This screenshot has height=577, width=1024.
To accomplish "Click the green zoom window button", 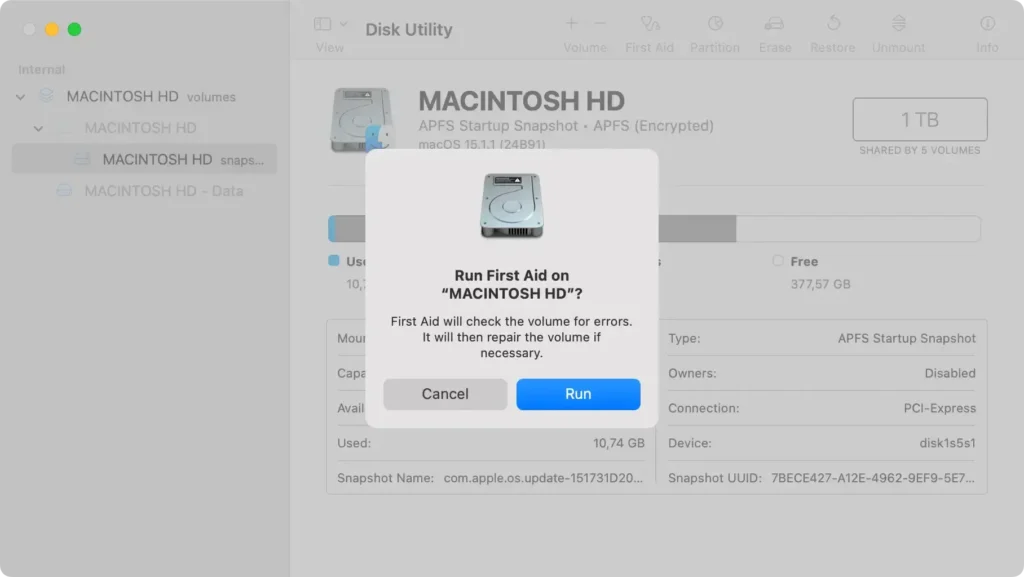I will point(74,29).
